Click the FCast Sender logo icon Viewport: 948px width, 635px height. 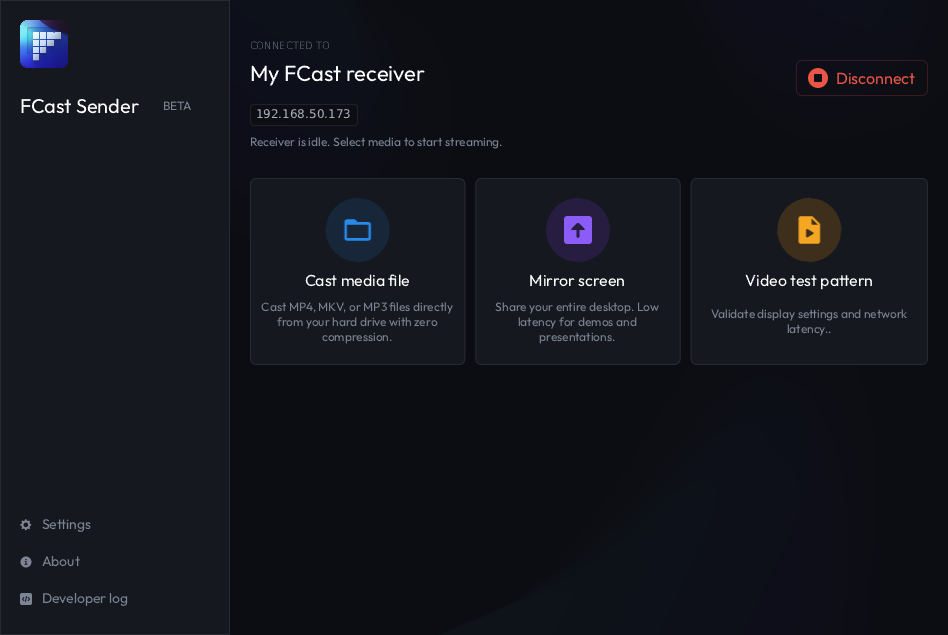click(44, 44)
